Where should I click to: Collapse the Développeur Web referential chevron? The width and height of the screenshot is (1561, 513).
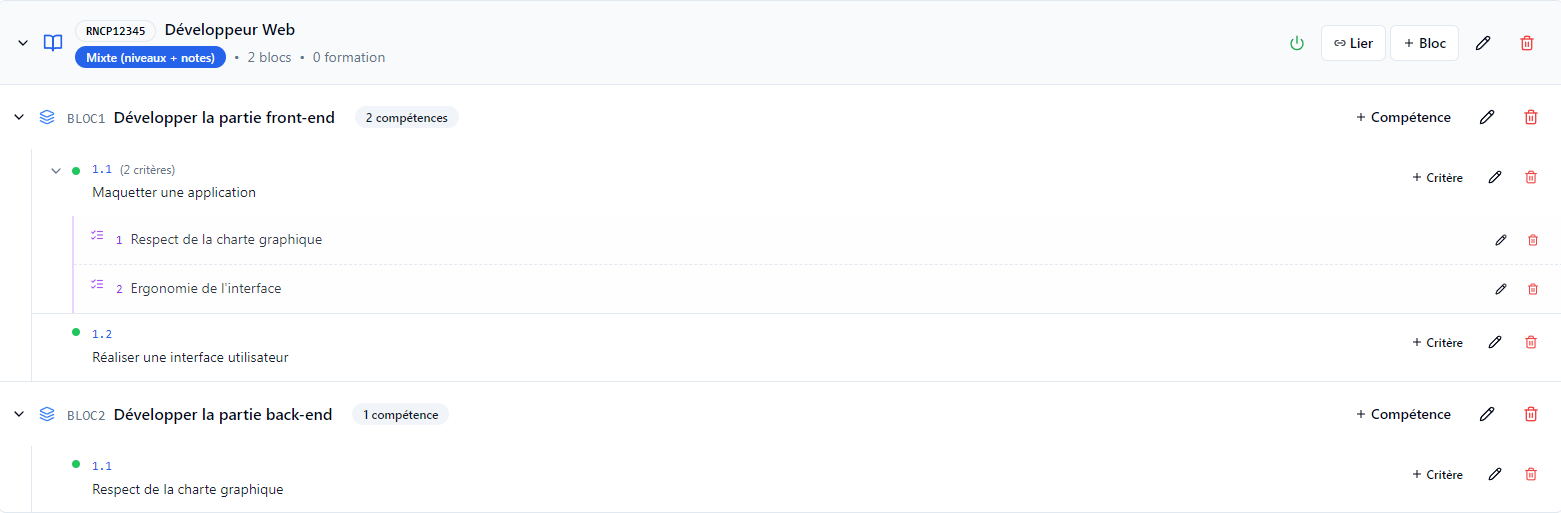coord(23,43)
